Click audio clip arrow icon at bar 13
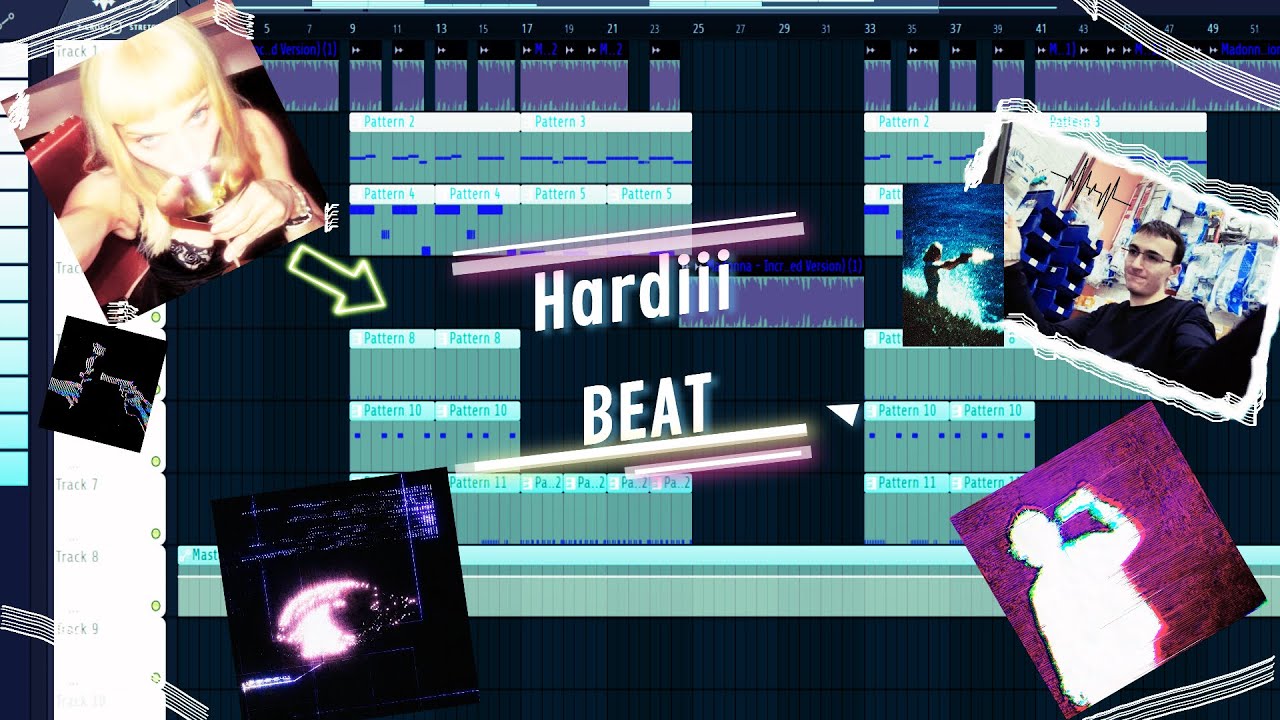This screenshot has width=1280, height=720. click(x=442, y=49)
